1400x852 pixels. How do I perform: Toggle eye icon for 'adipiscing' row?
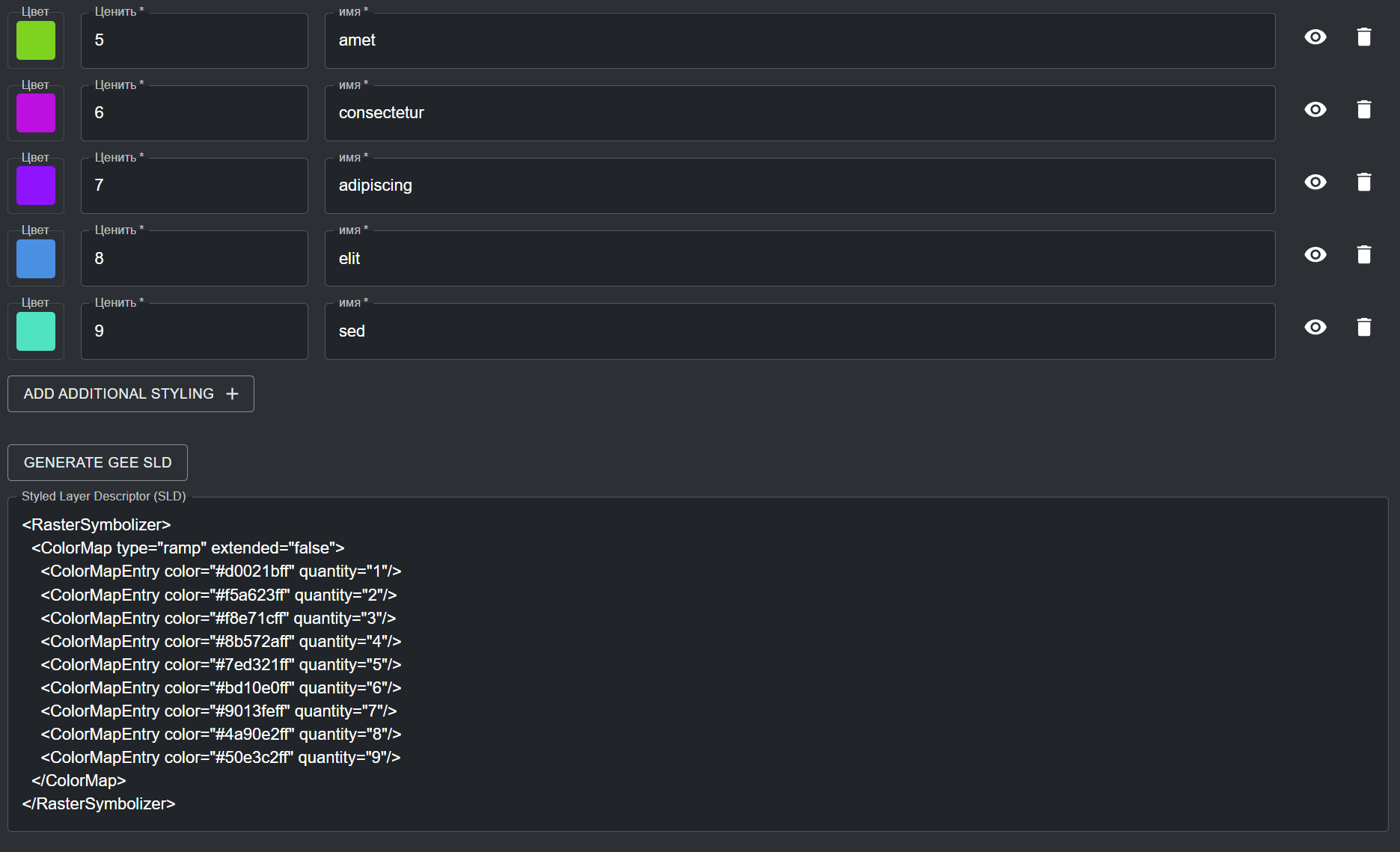tap(1315, 183)
